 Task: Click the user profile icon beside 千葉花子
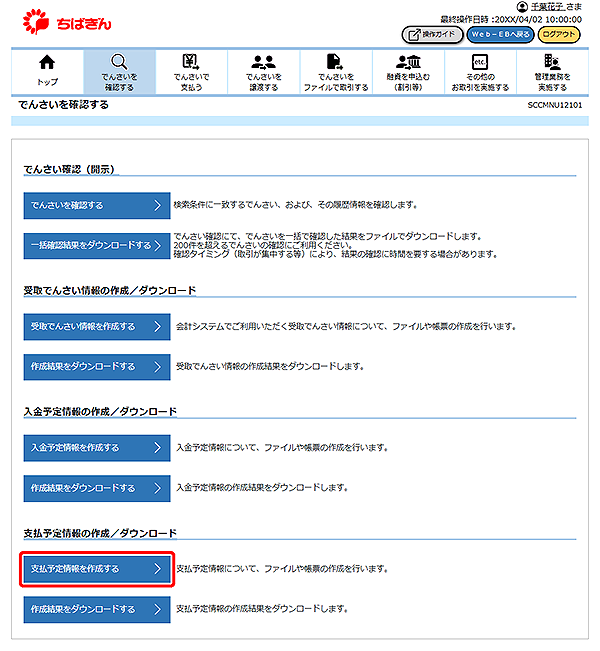tap(522, 7)
